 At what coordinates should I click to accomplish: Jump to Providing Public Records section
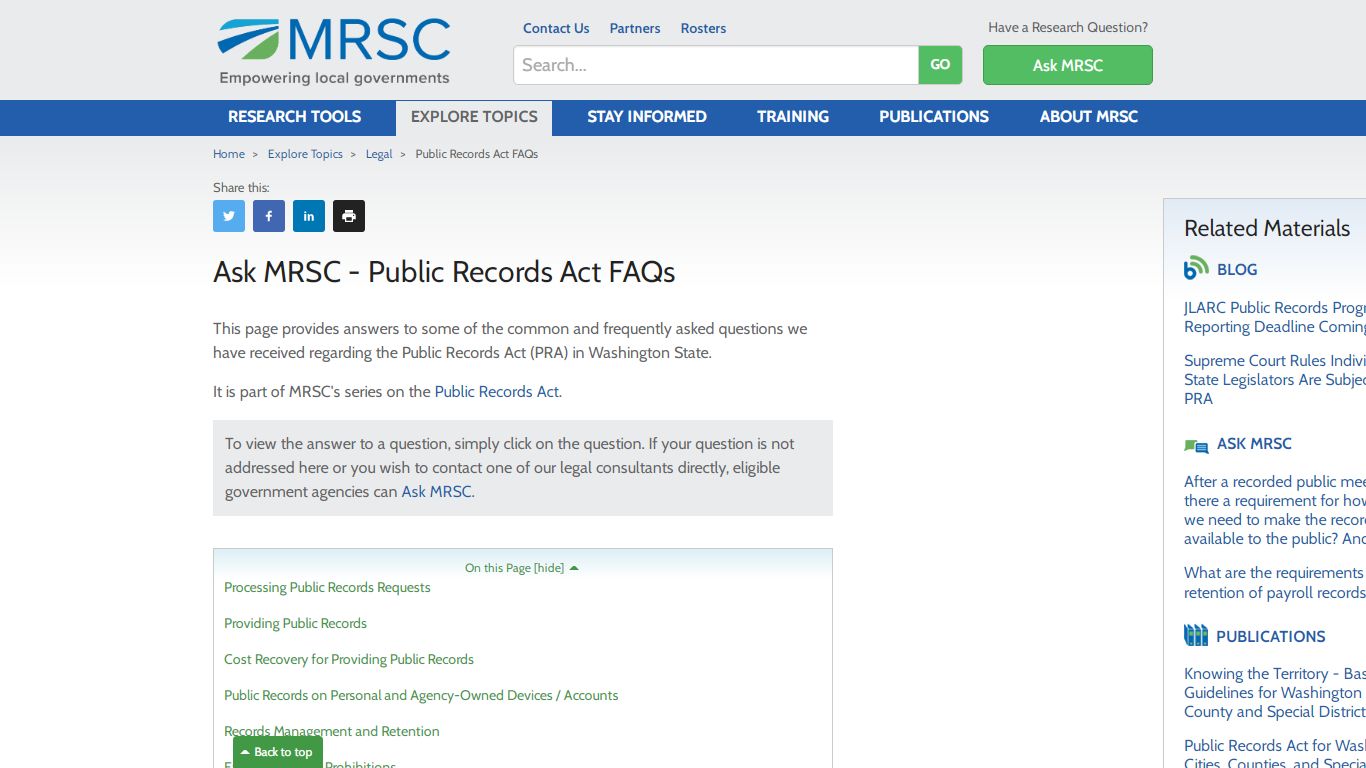(x=295, y=624)
